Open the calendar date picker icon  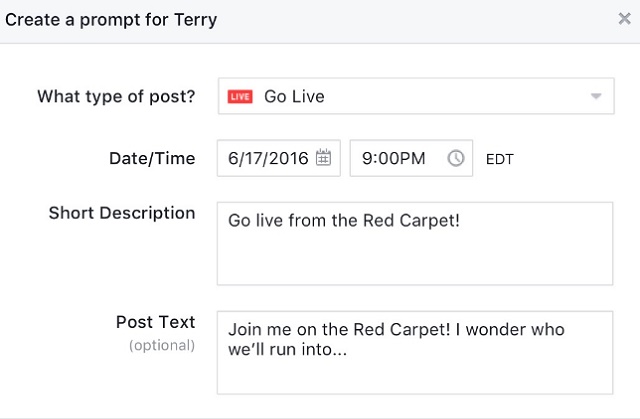[x=323, y=157]
